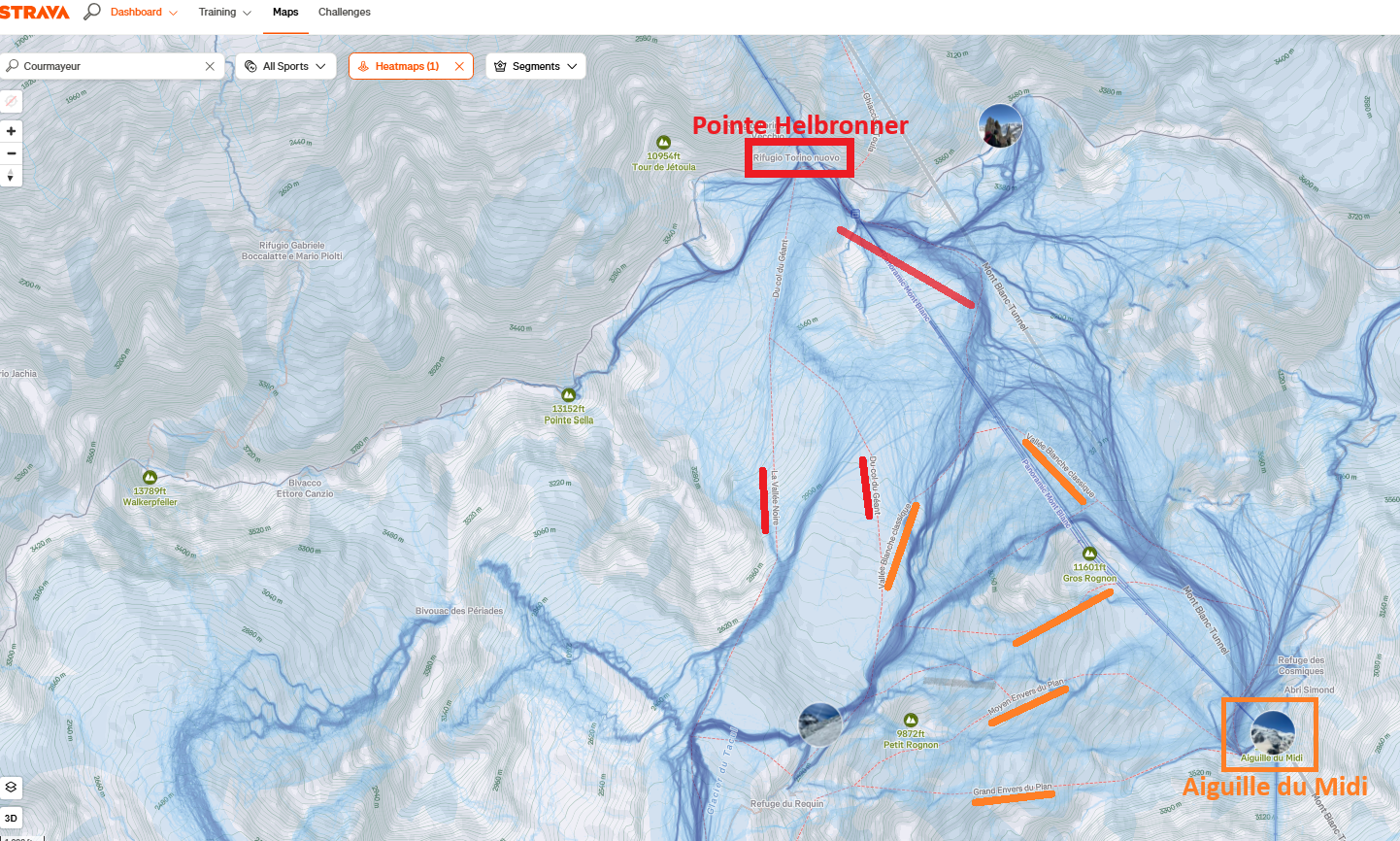Click the Tour de Jétoula peak marker
Viewport: 1400px width, 841px height.
pos(664,143)
